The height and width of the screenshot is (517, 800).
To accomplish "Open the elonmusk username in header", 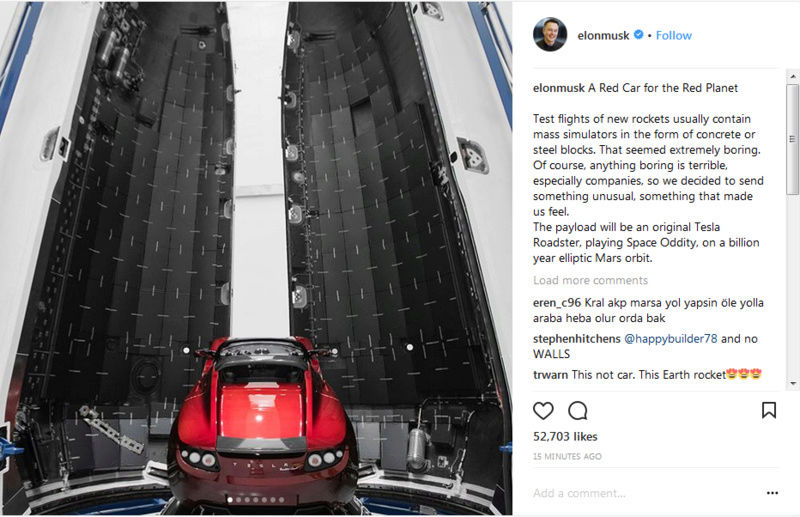I will coord(603,35).
